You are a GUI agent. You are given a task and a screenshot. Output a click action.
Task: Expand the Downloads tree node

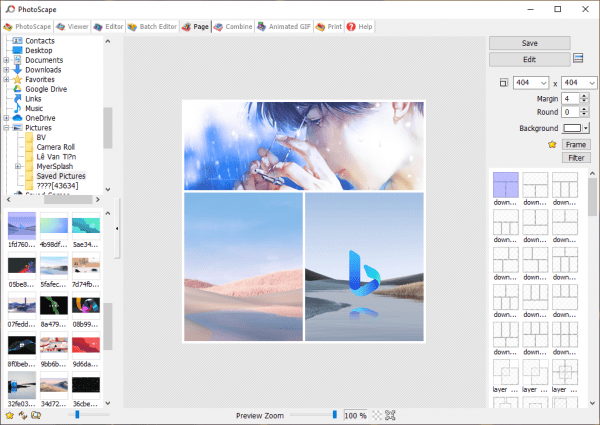click(x=6, y=70)
